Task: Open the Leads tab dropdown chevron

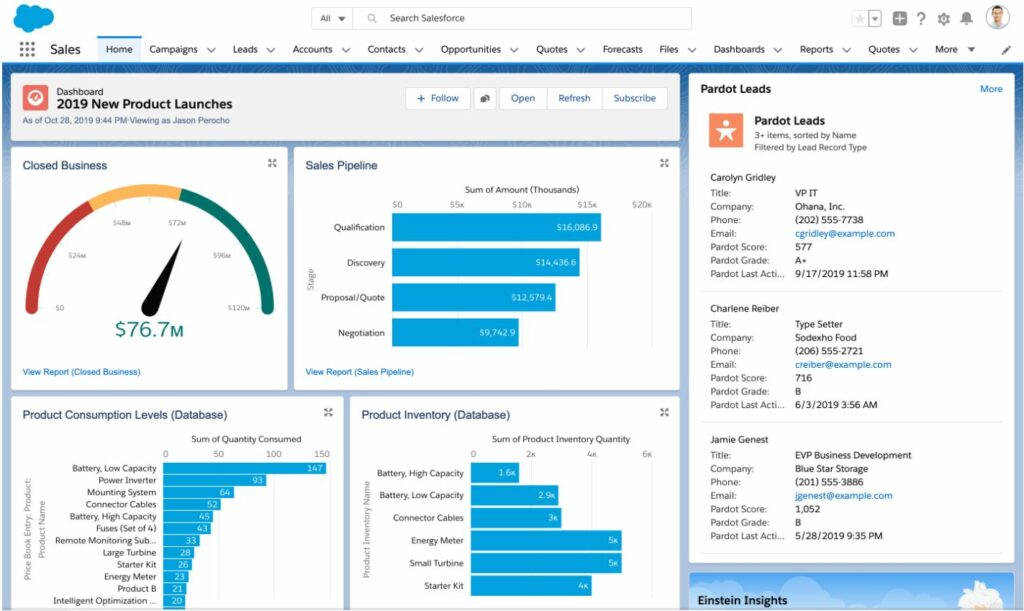Action: pos(271,50)
